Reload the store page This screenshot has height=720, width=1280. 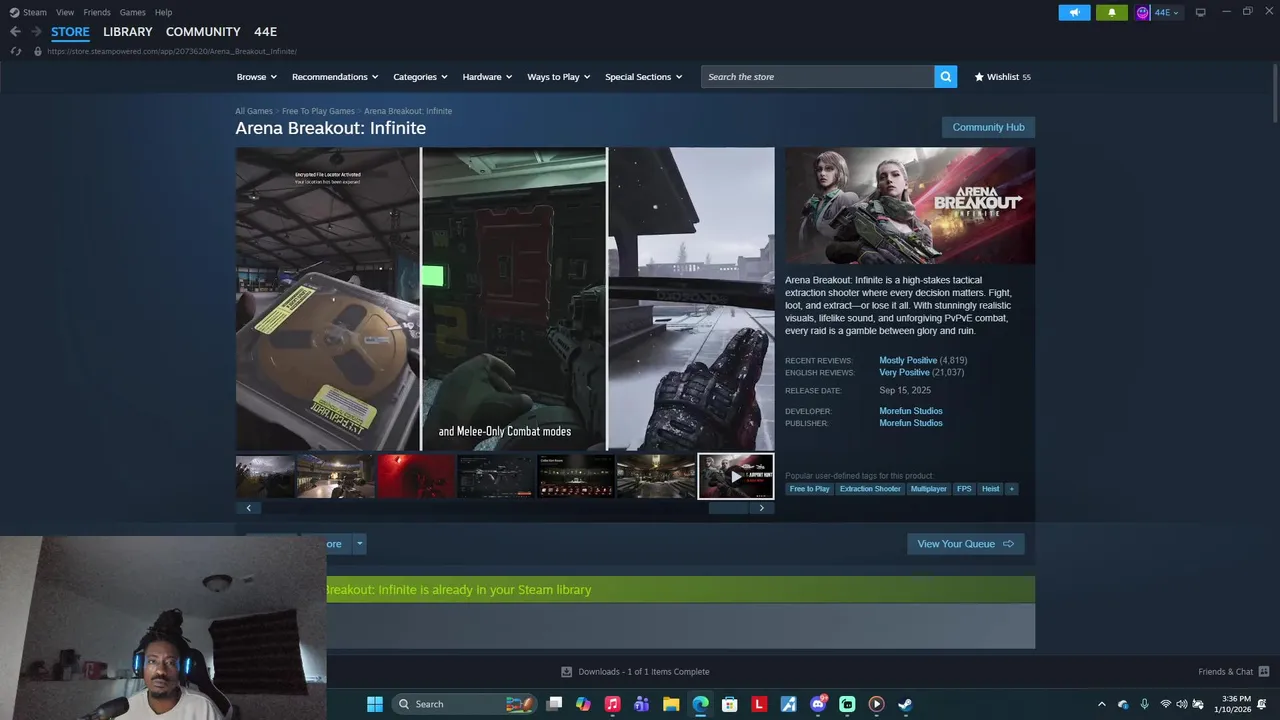tap(15, 51)
